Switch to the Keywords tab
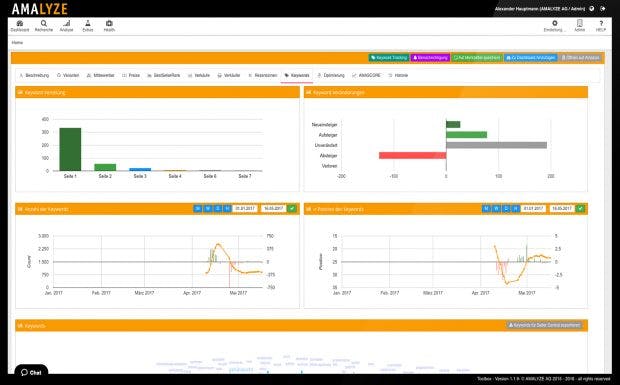Viewport: 620px width, 385px height. click(x=297, y=75)
